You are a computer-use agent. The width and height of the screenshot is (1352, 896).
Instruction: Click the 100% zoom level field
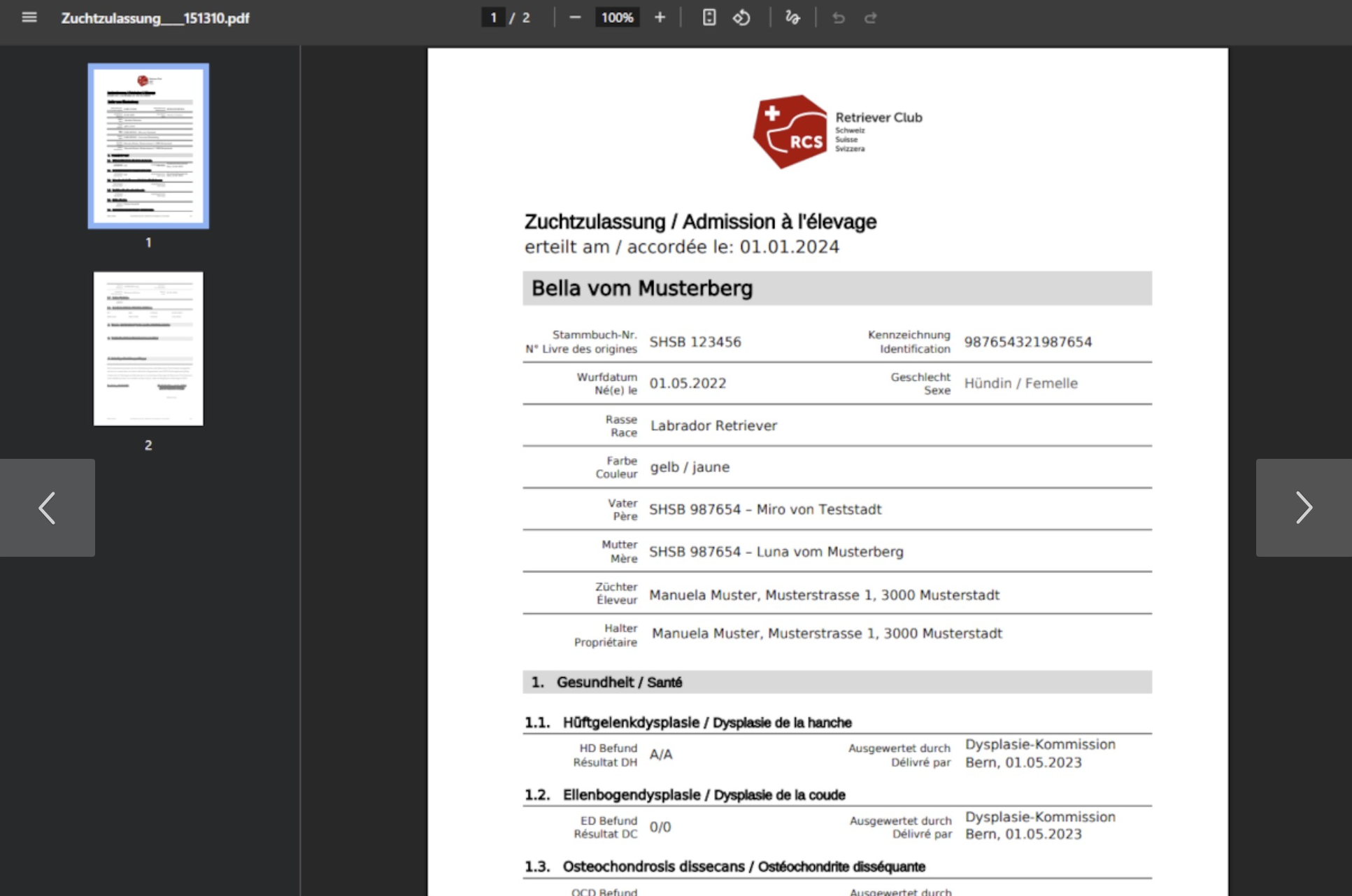point(617,17)
